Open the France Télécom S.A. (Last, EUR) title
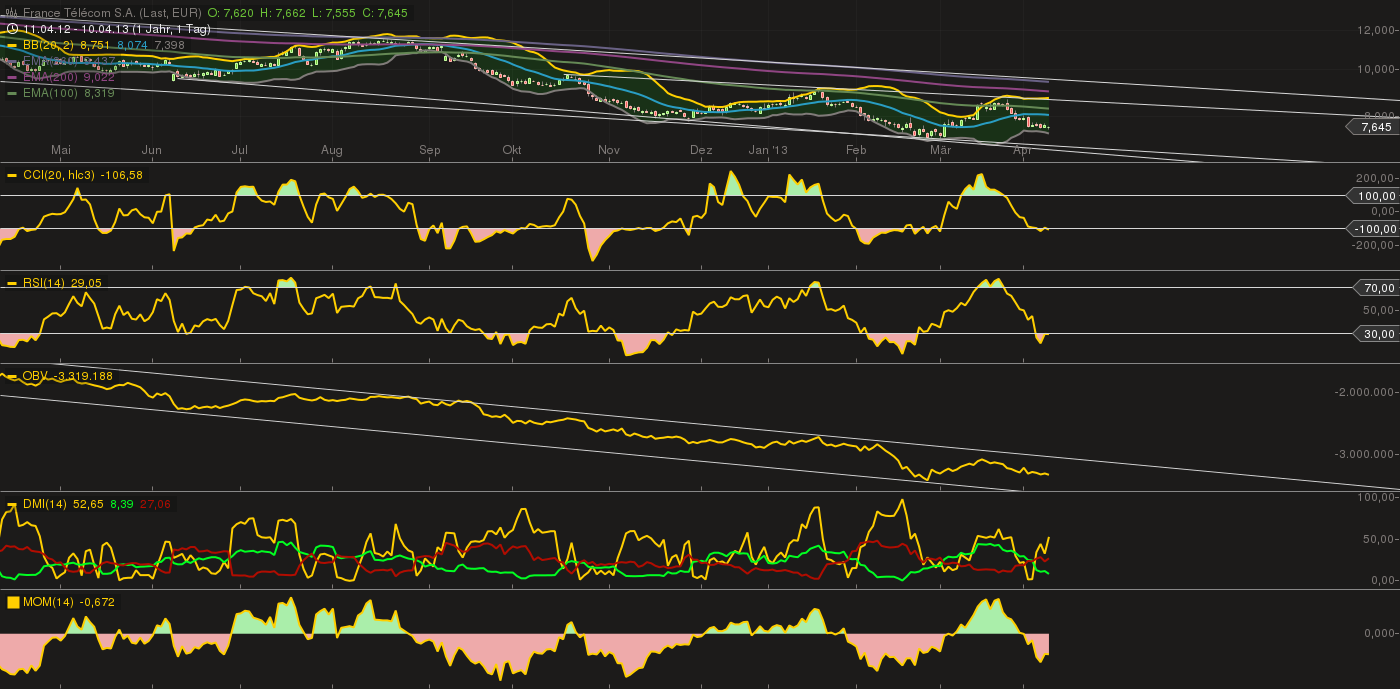Screen dimensions: 1400x689 click(111, 13)
